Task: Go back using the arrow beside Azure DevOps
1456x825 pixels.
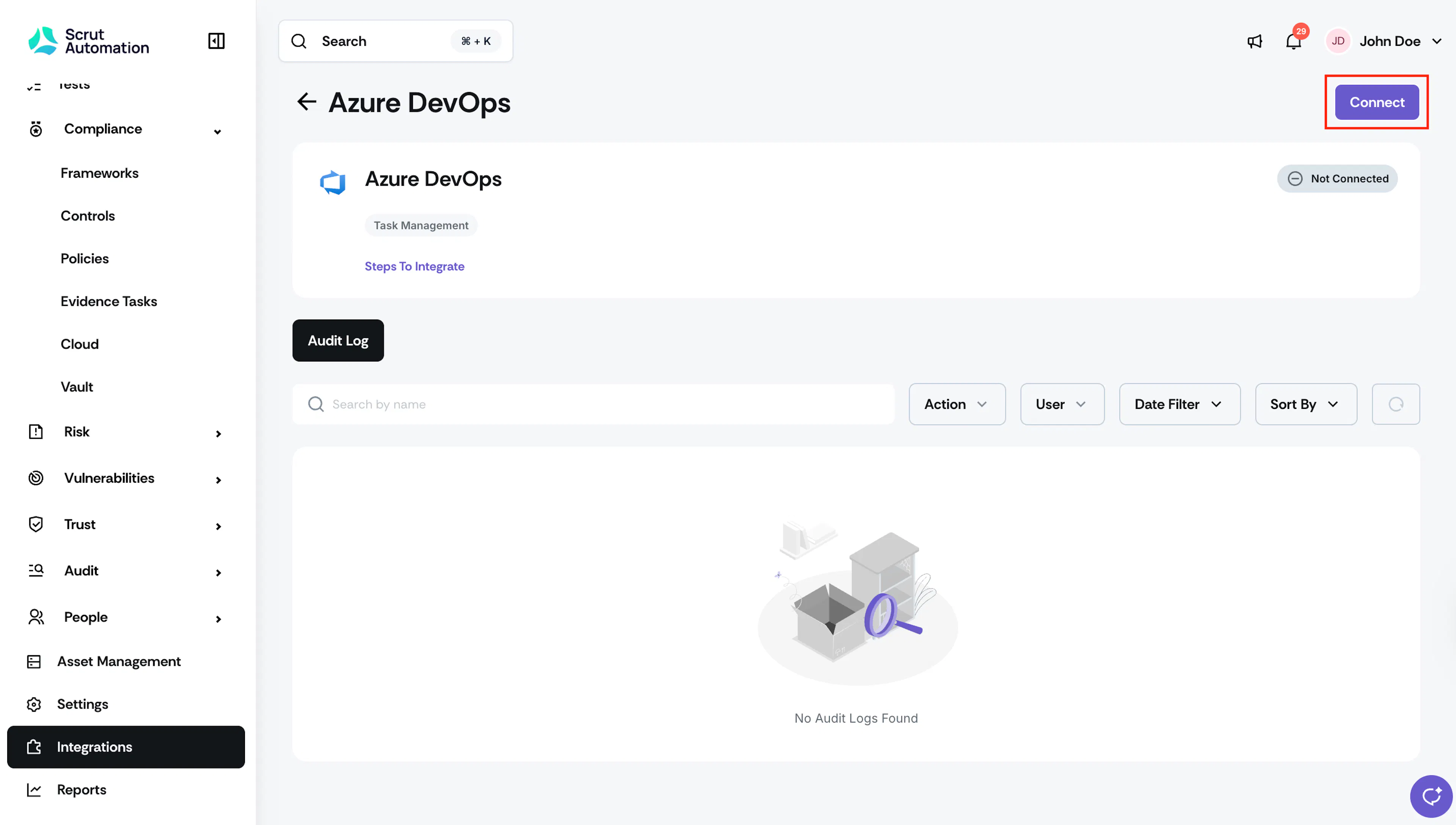Action: (307, 102)
